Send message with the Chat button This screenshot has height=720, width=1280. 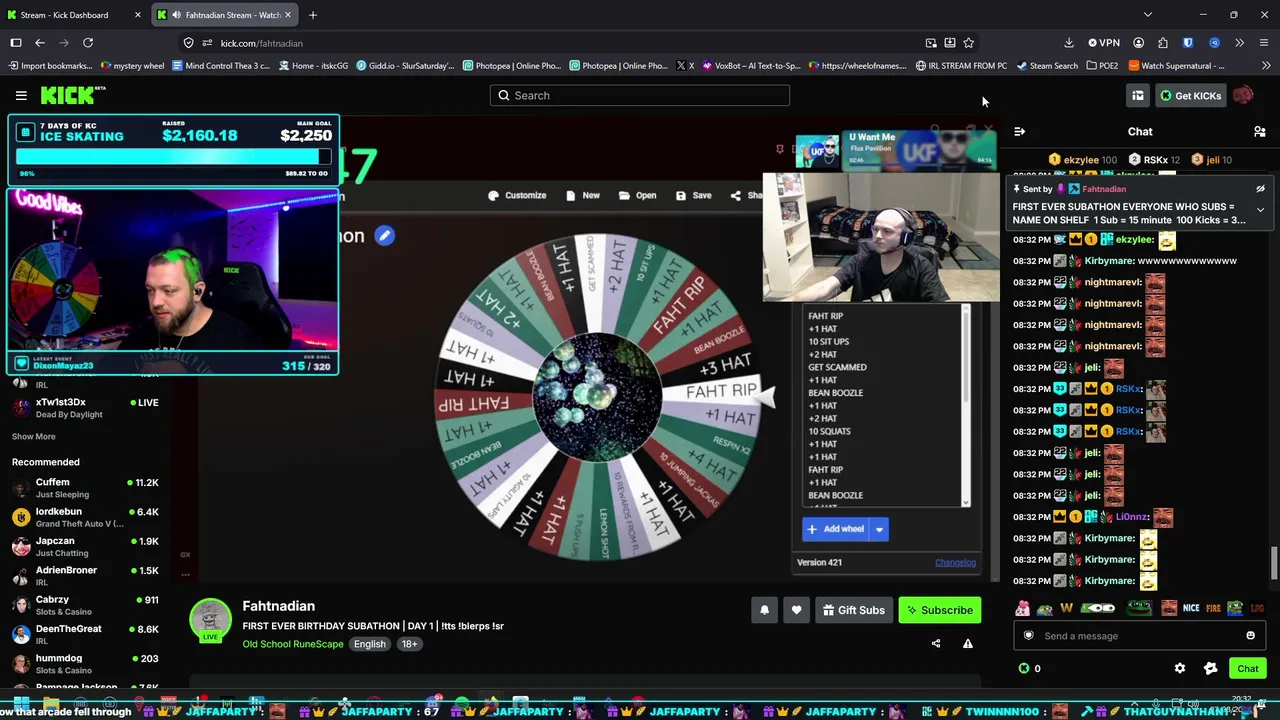point(1247,668)
